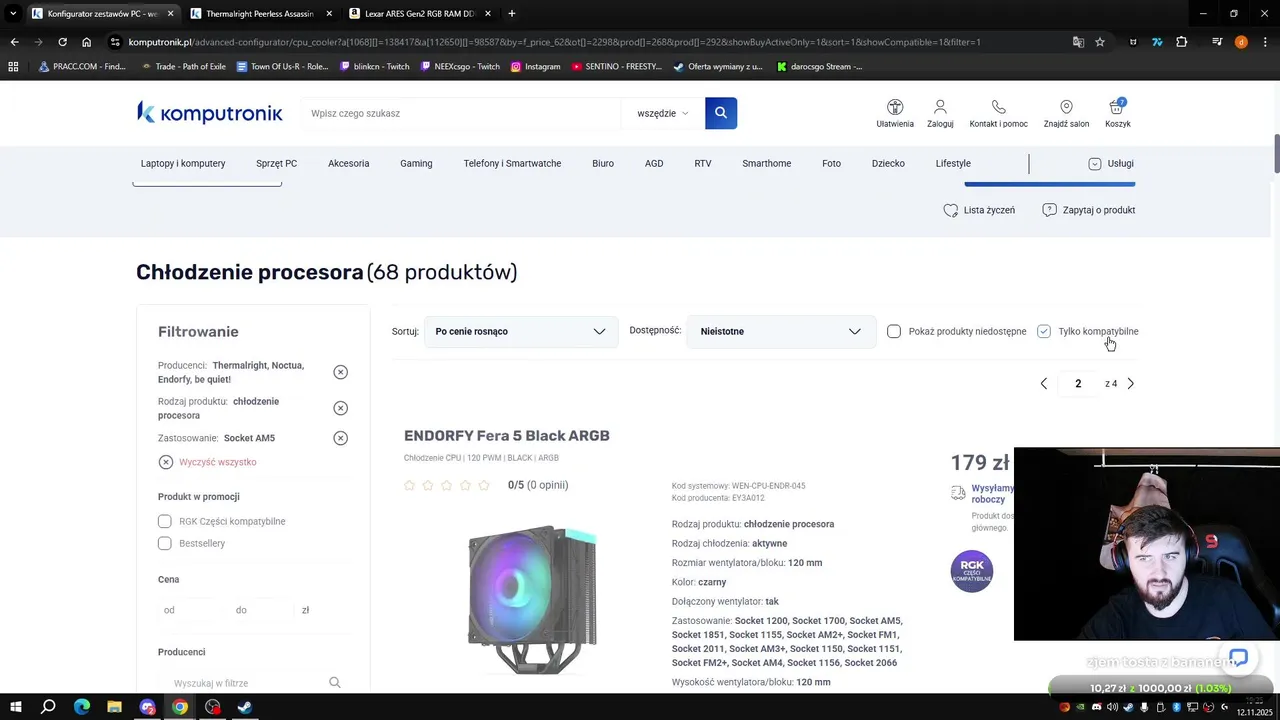
Task: Open Windows taskbar search
Action: pyautogui.click(x=48, y=707)
